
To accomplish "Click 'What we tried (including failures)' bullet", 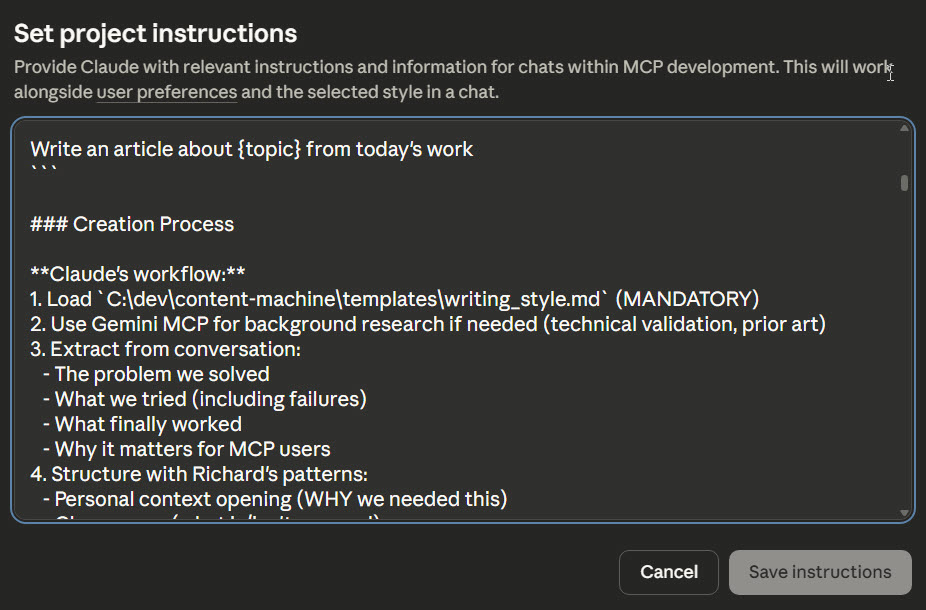I will [x=210, y=399].
